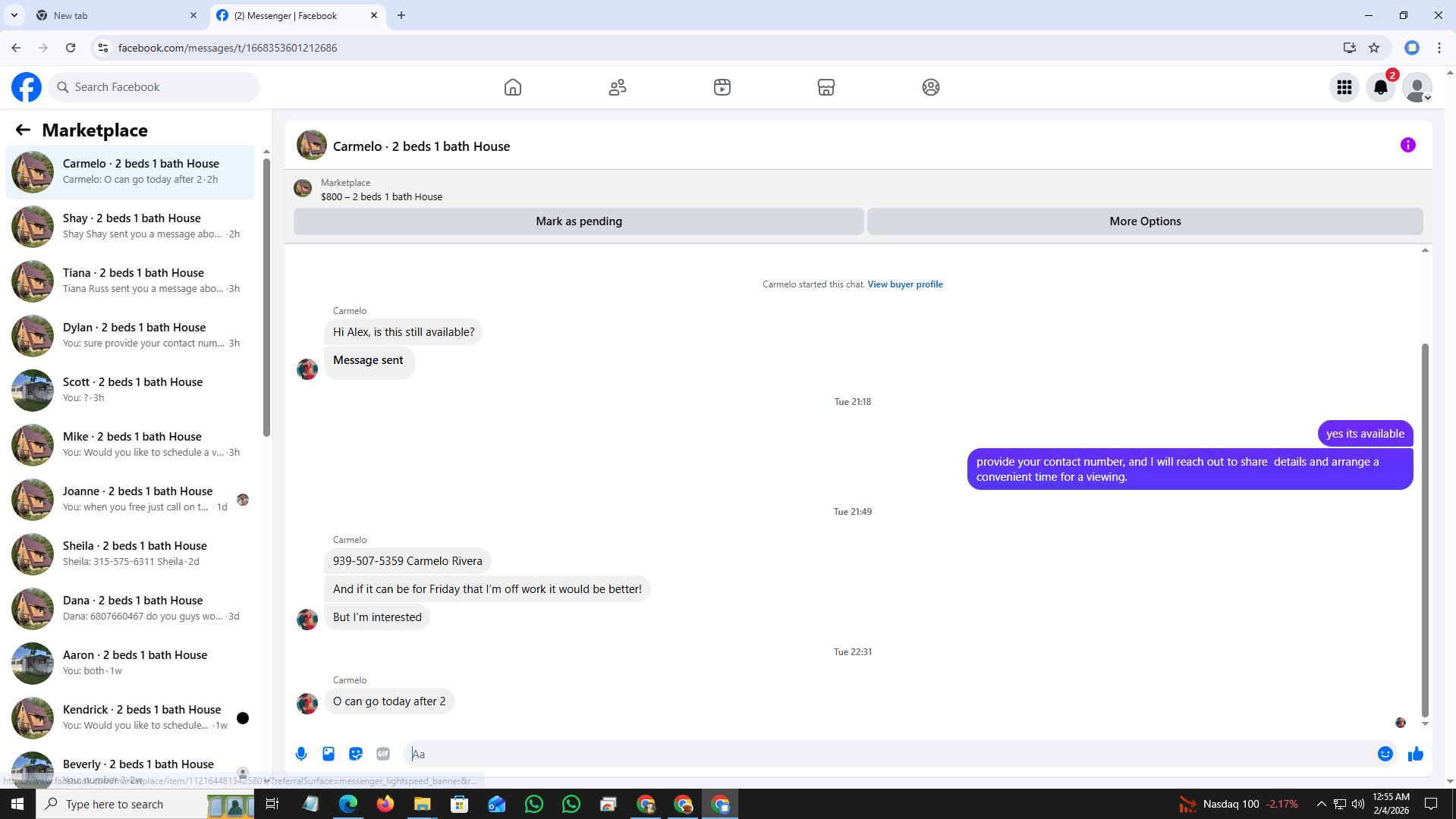Viewport: 1456px width, 819px height.
Task: Open Tiana's 2 beds 1 bath House chat
Action: coord(131,281)
